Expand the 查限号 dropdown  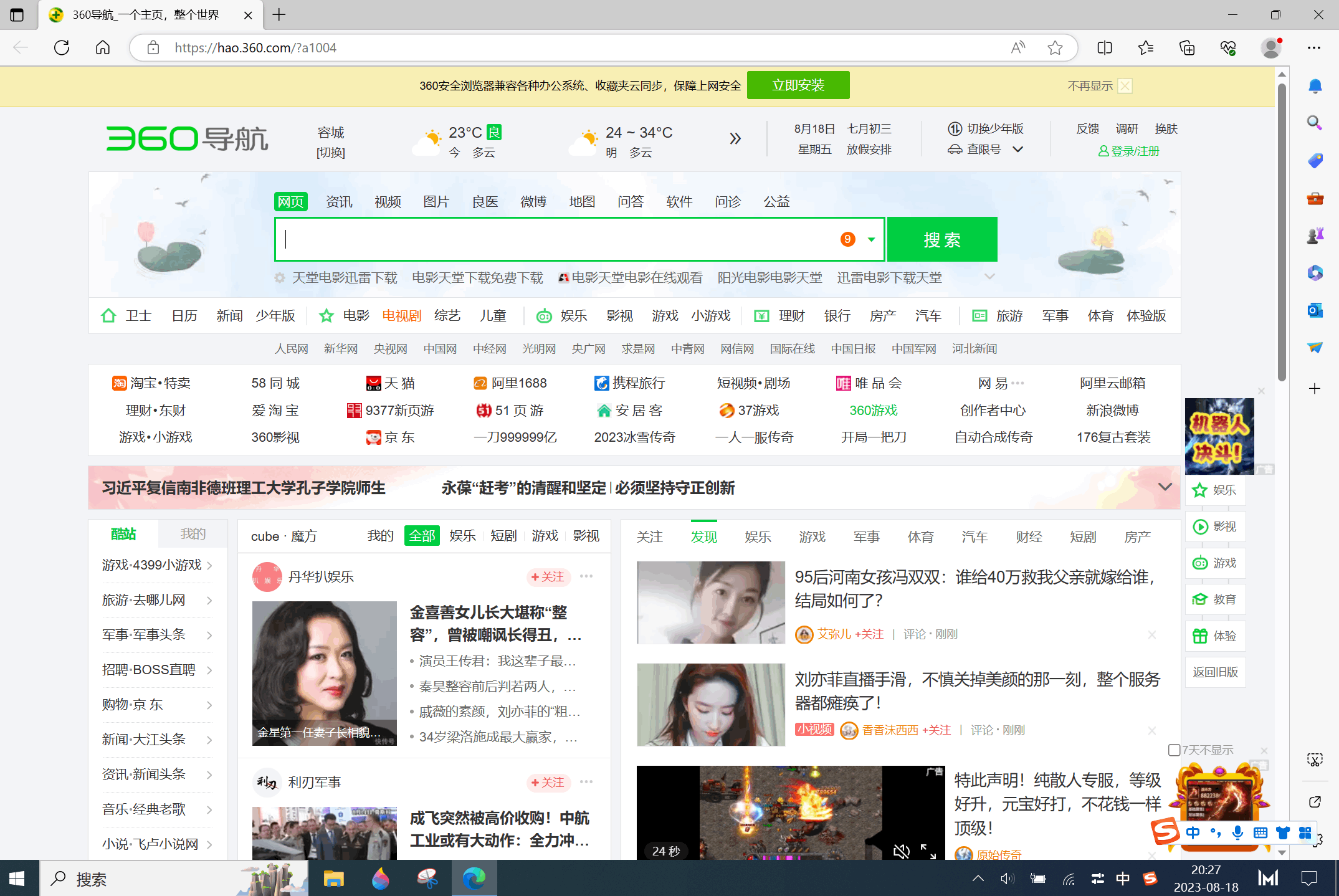point(1017,150)
